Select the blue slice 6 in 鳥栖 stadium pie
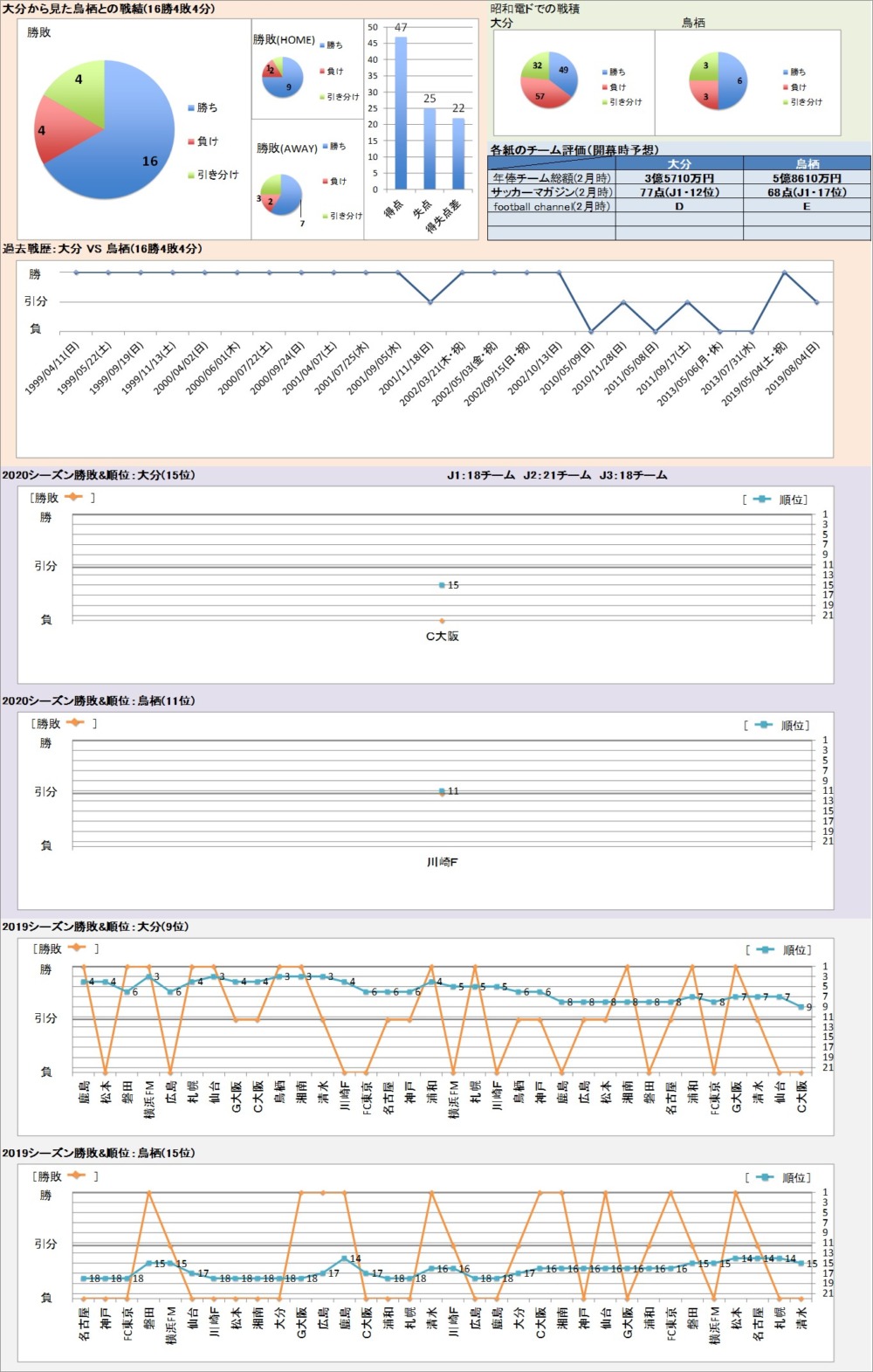 (733, 81)
